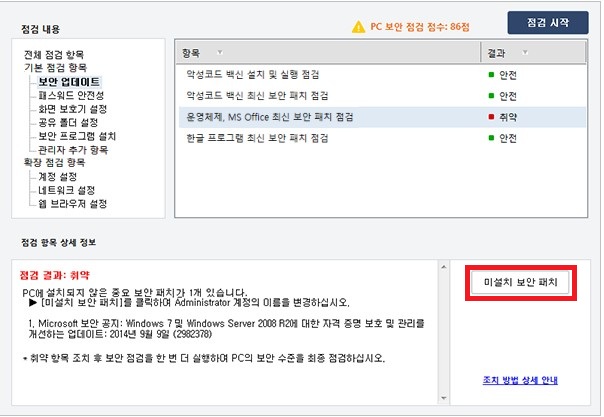Viewport: 604px width, 417px height.
Task: Select 전체 점검 항목 in the tree
Action: click(x=54, y=54)
